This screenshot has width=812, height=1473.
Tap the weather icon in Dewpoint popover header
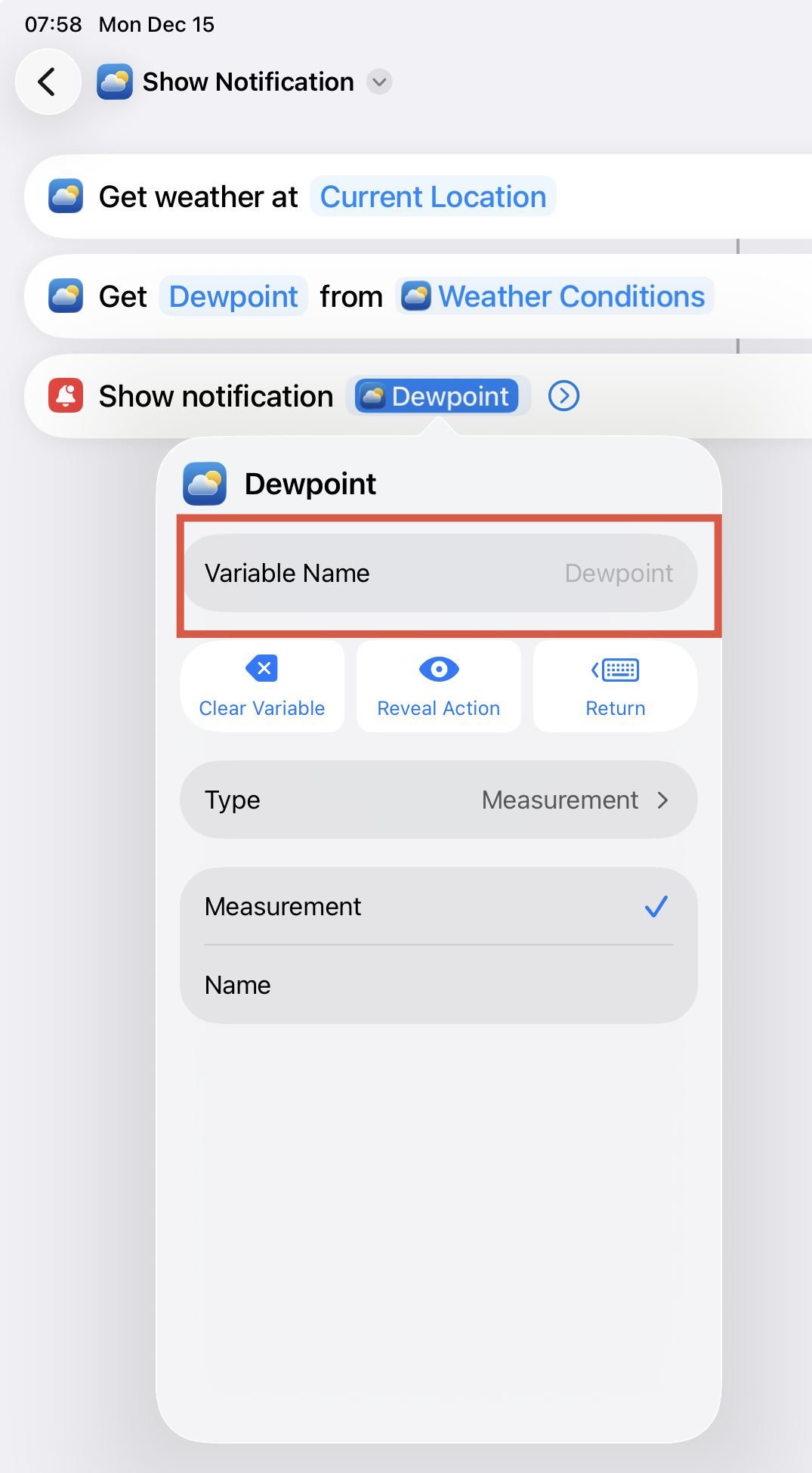pos(205,484)
